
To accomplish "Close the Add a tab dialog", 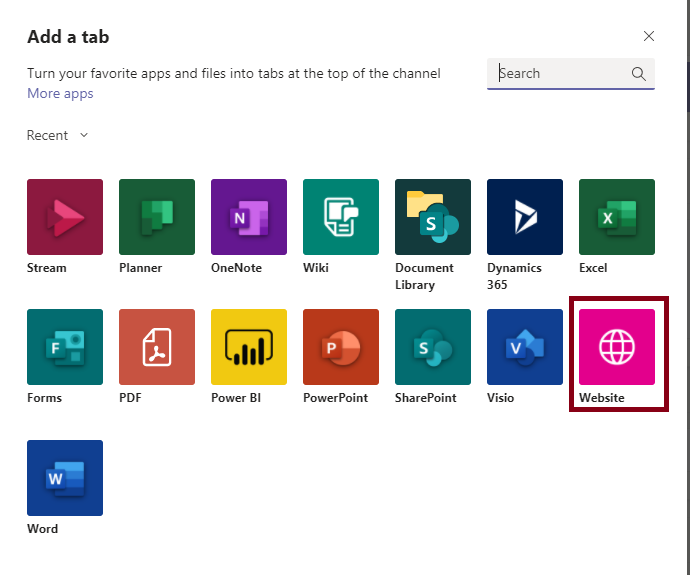I will click(649, 36).
